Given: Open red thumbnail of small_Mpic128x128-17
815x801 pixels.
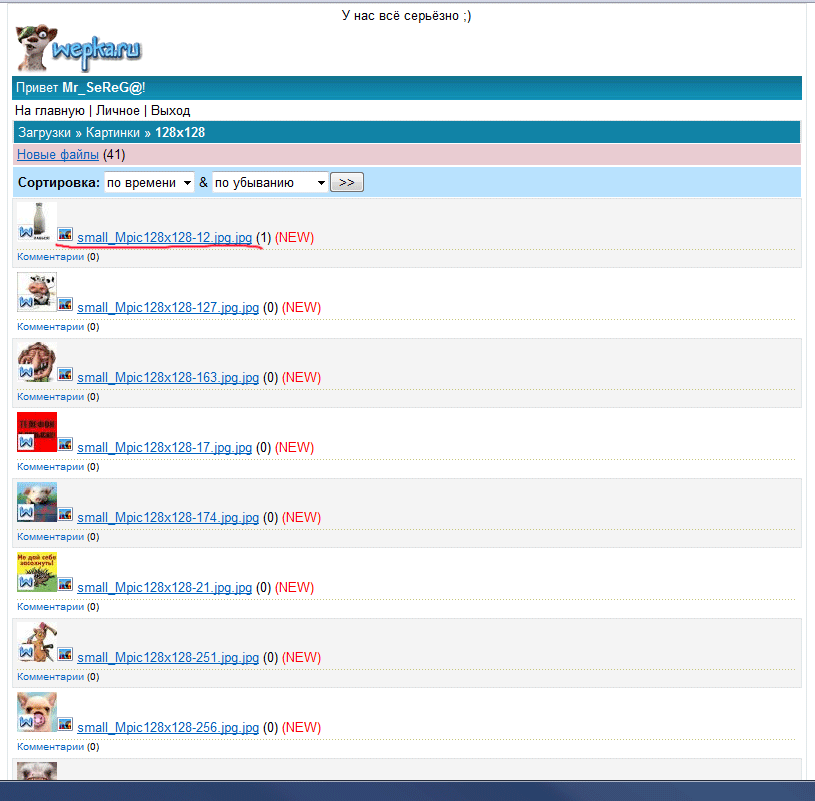Looking at the screenshot, I should click(36, 432).
